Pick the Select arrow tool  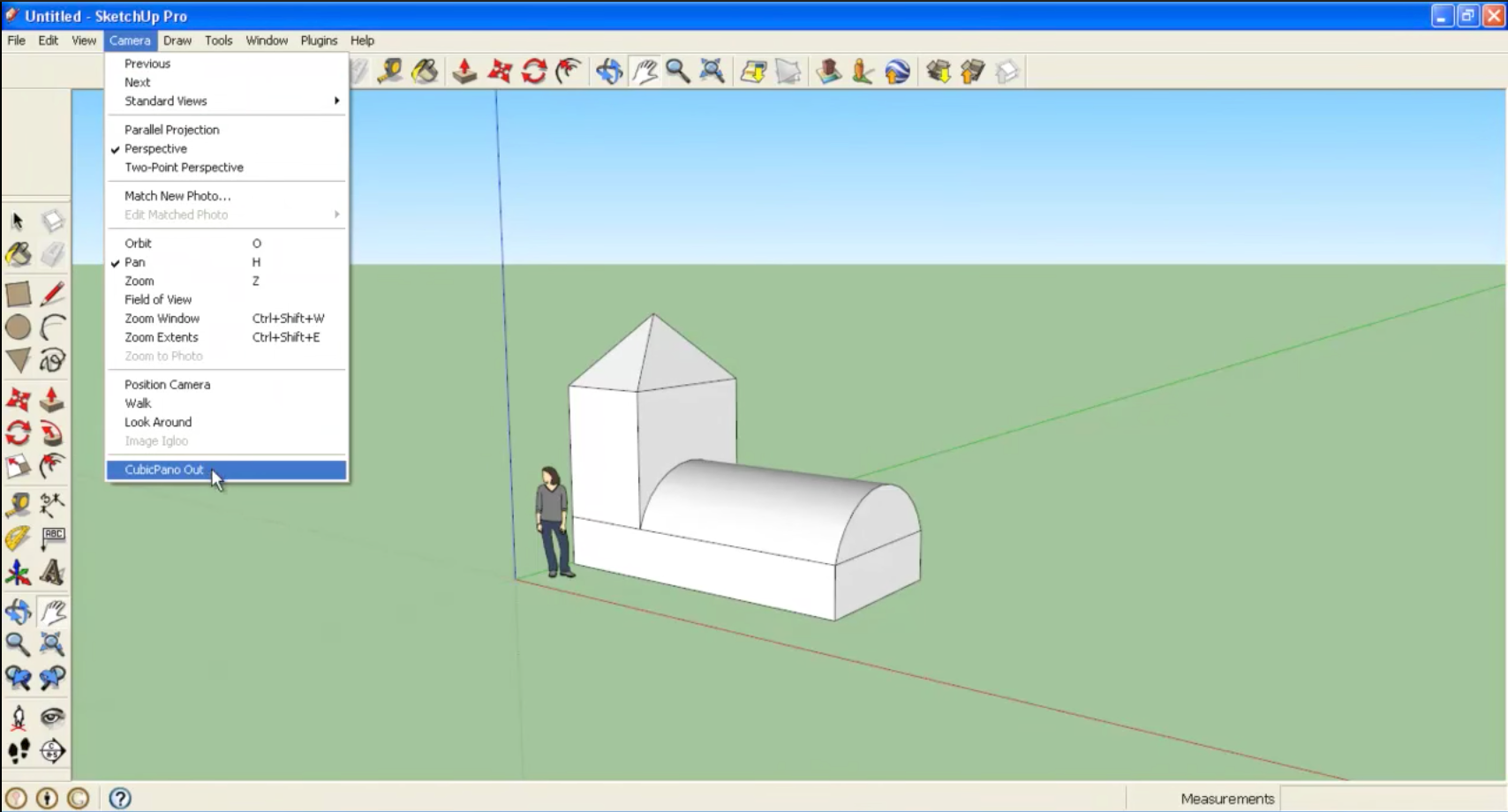[x=18, y=221]
